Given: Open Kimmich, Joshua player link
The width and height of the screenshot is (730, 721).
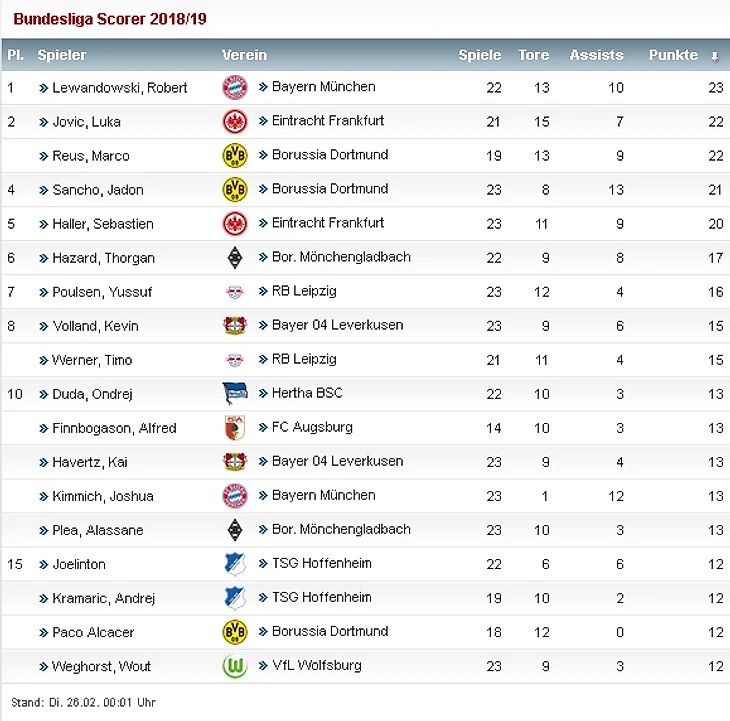Looking at the screenshot, I should click(x=102, y=496).
